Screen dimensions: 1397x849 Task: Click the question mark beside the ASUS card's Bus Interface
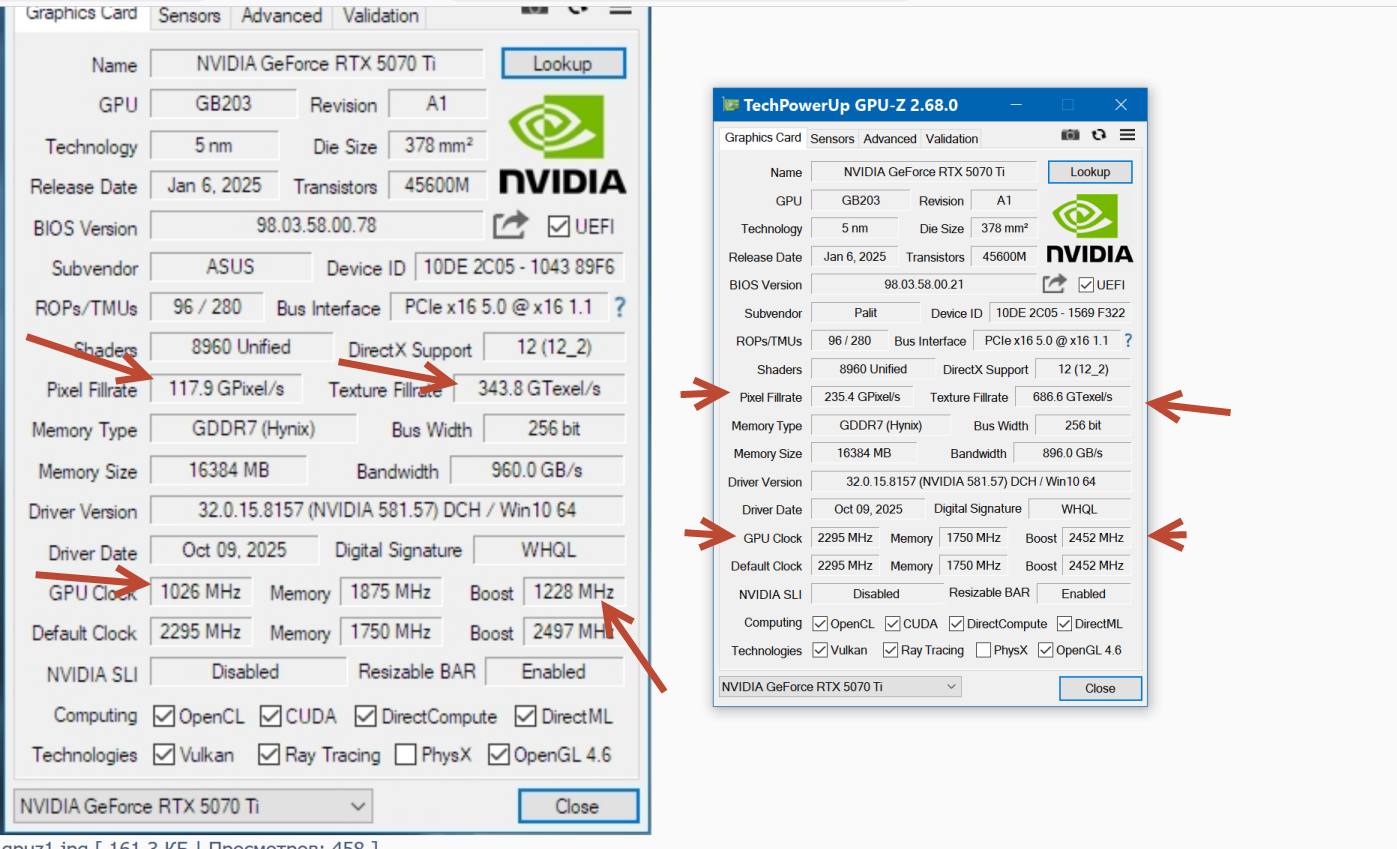pyautogui.click(x=620, y=307)
